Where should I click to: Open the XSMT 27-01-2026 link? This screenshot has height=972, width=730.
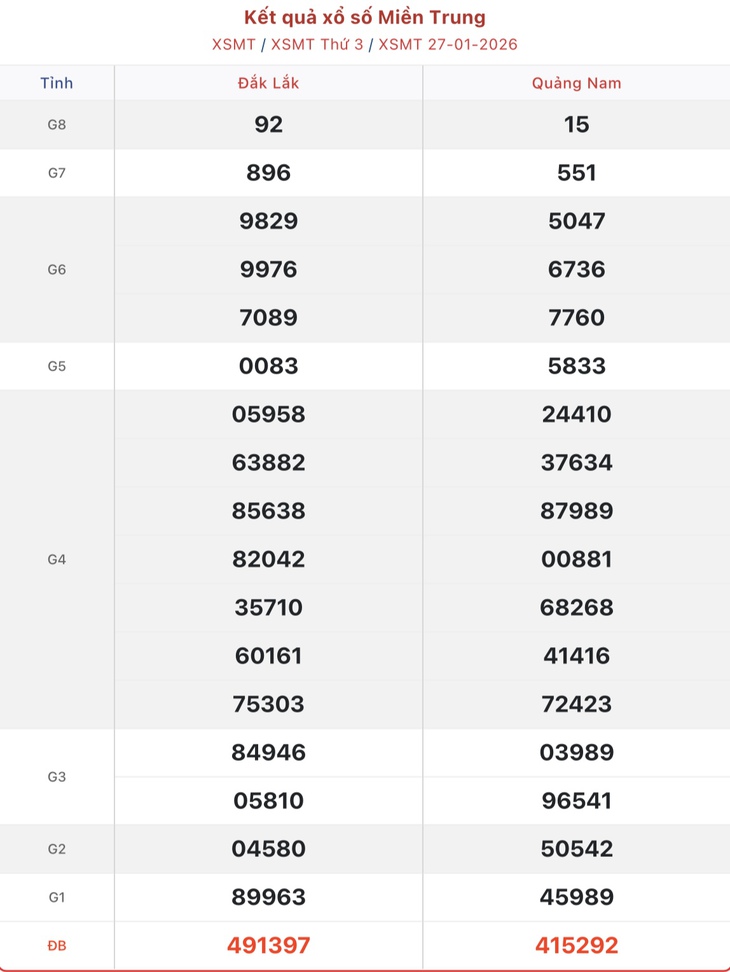[447, 45]
